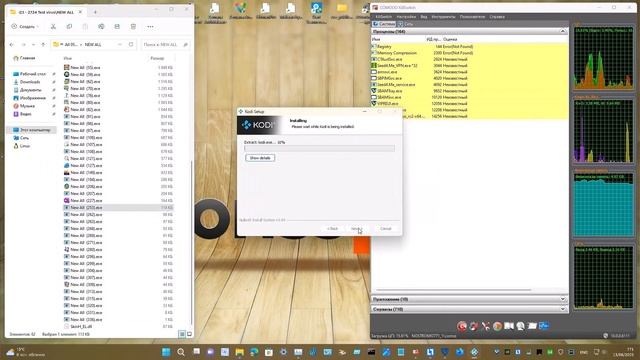The height and width of the screenshot is (360, 640).
Task: Open the Вид menu in KillSwitch
Action: click(x=424, y=17)
